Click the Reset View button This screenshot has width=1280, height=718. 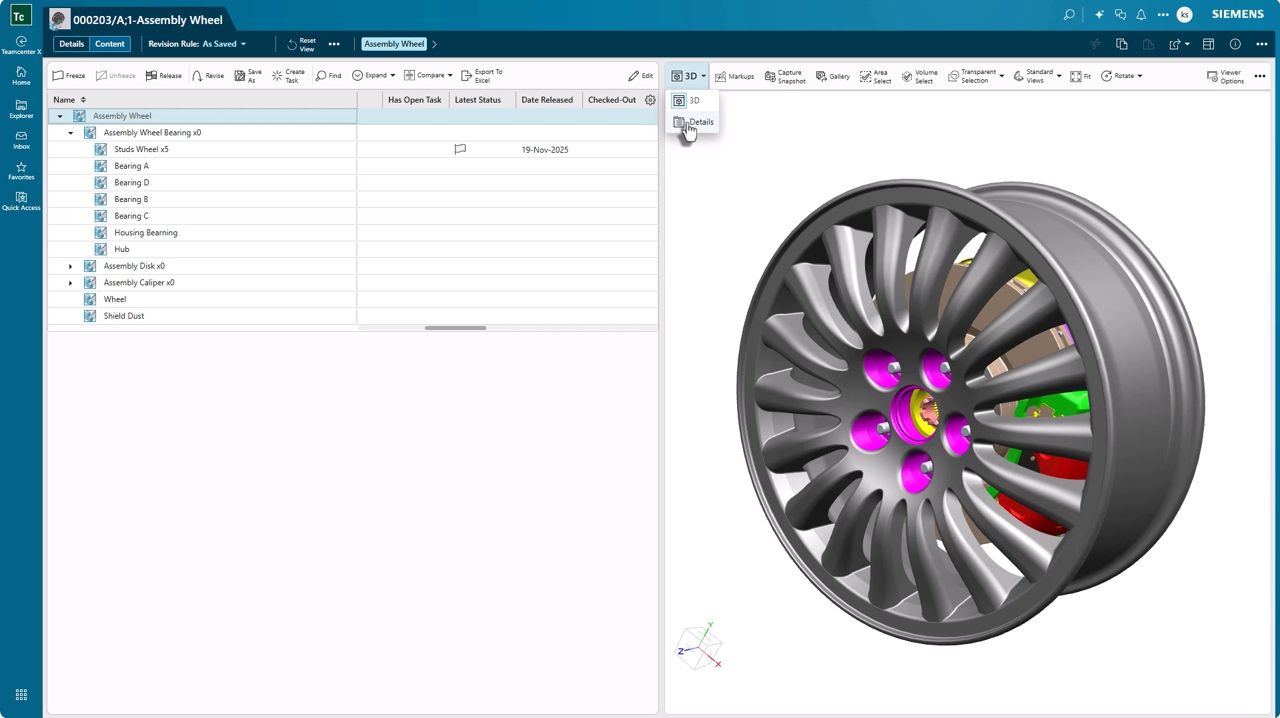tap(301, 44)
